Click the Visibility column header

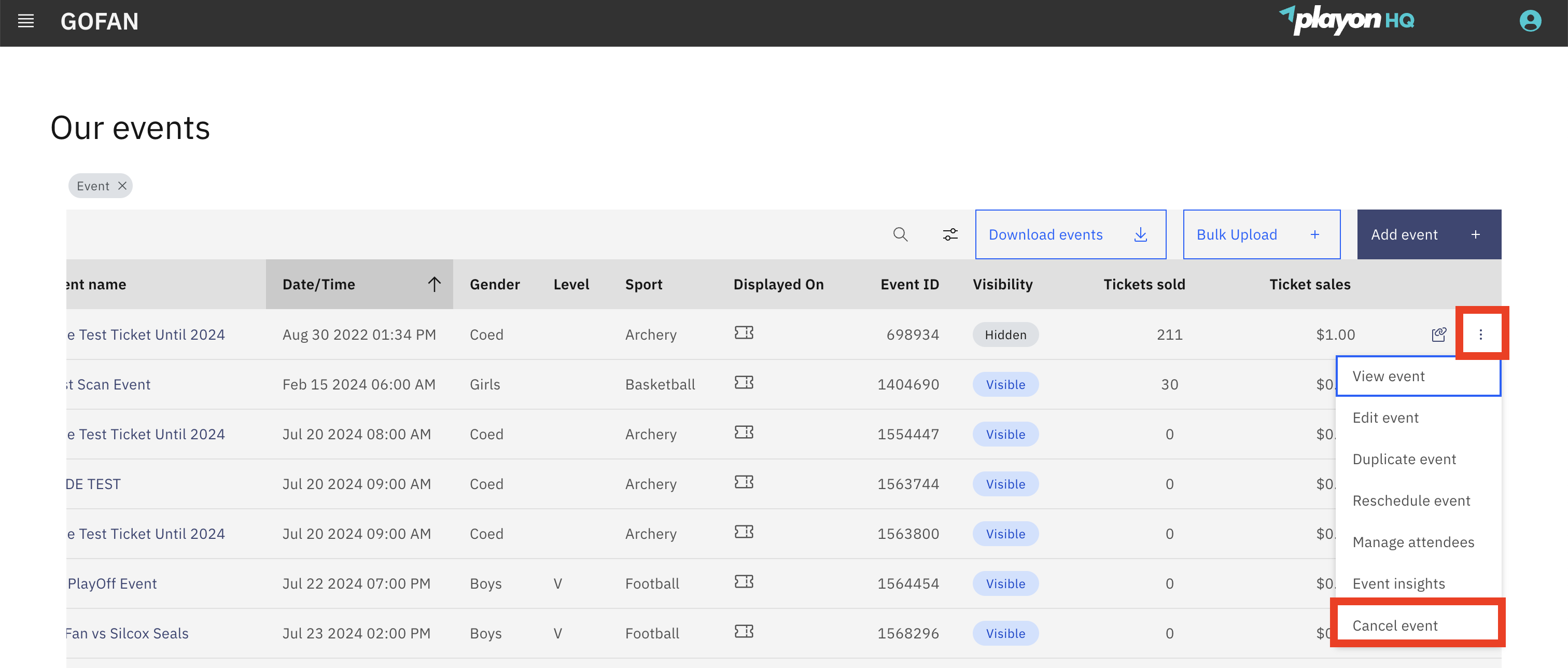tap(1002, 284)
